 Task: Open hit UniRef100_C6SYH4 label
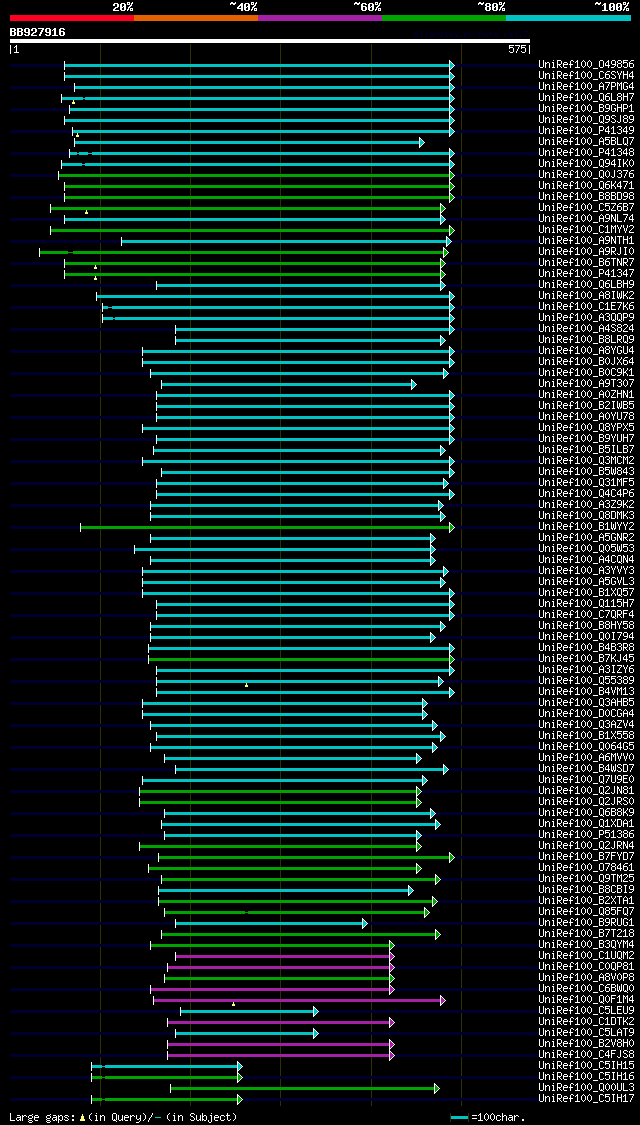tap(586, 75)
